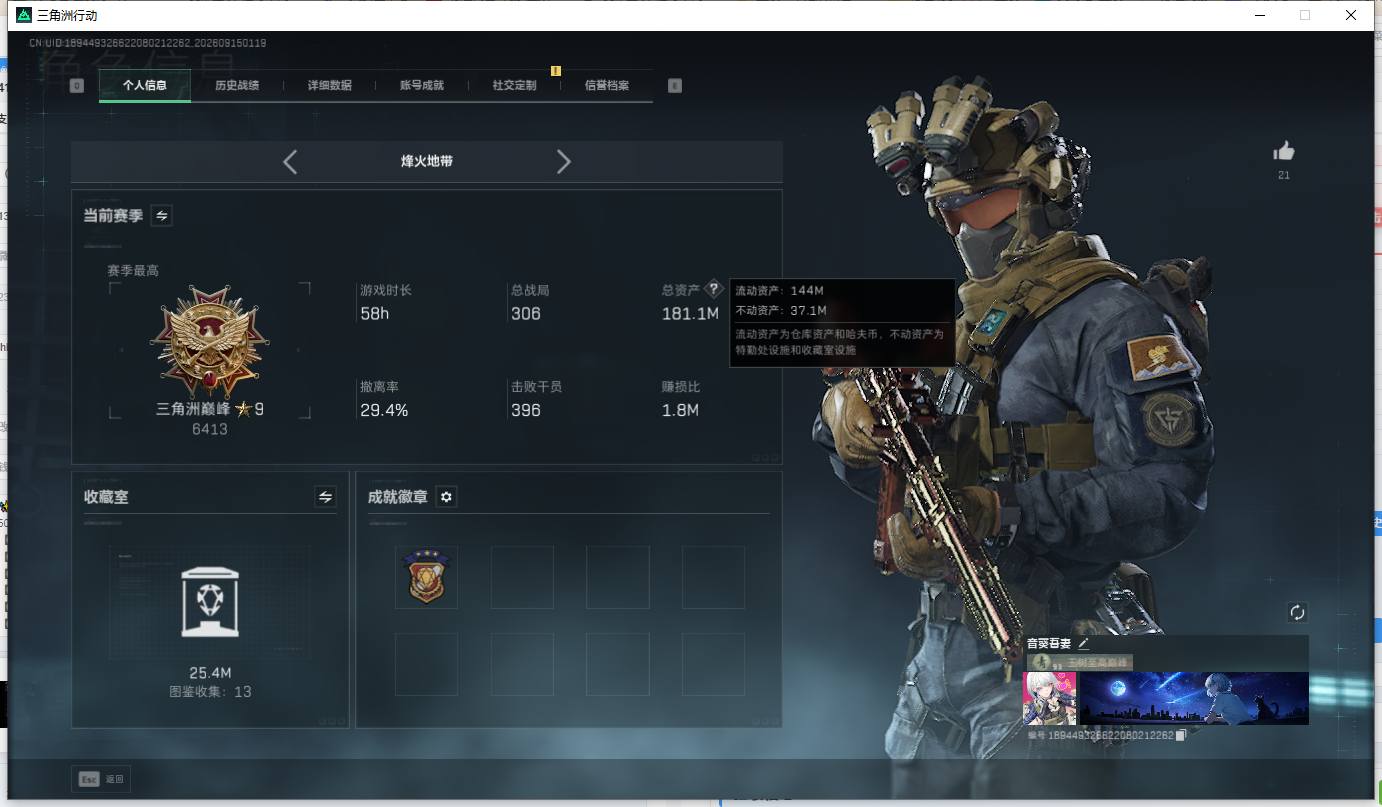1382x807 pixels.
Task: Open the 成就徽章 settings gear
Action: tap(447, 497)
